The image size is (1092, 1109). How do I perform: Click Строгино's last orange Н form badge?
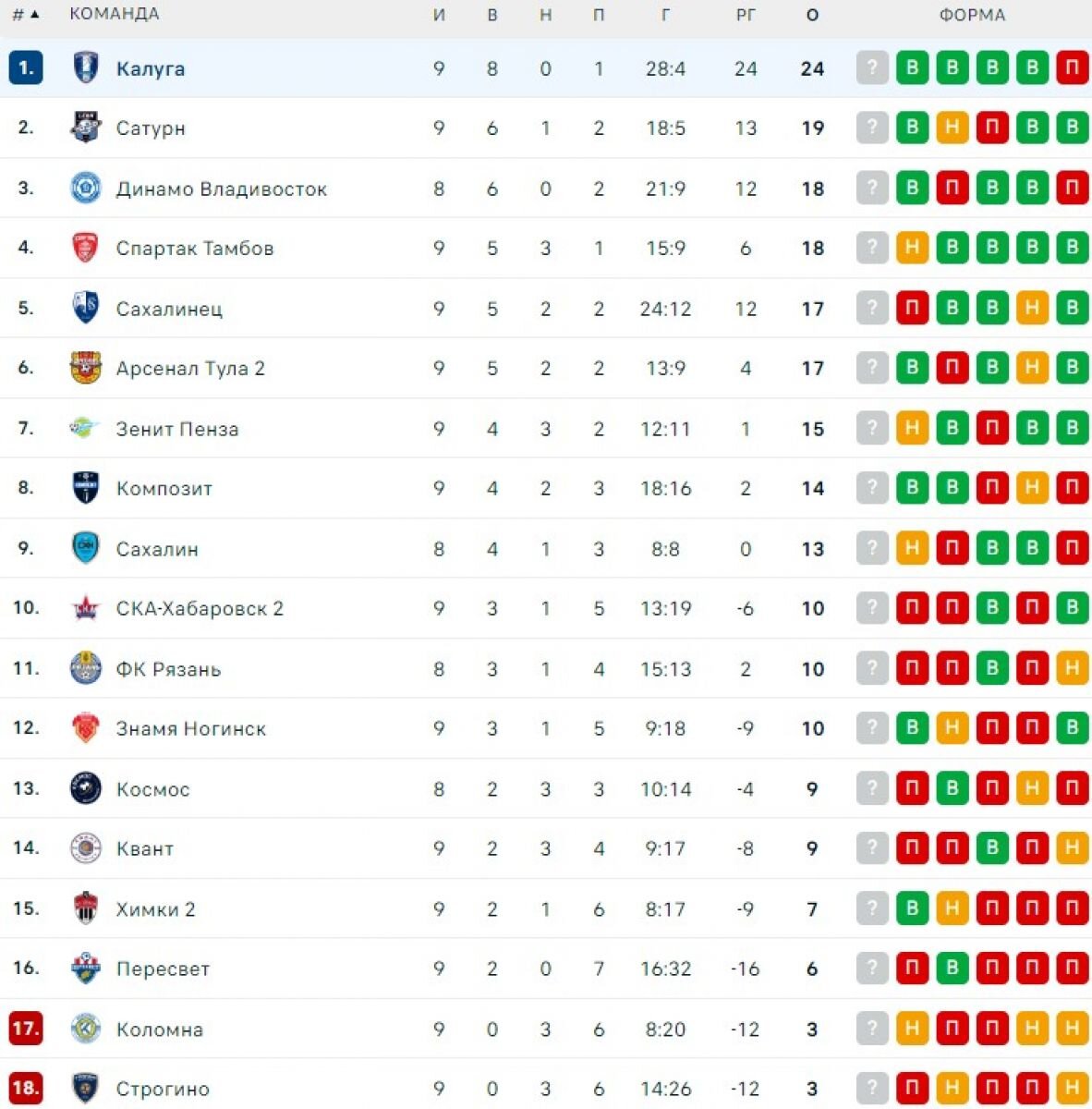coord(1073,1088)
